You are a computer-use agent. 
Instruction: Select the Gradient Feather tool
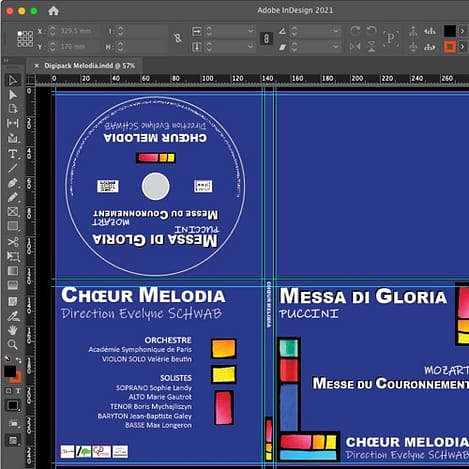point(13,285)
